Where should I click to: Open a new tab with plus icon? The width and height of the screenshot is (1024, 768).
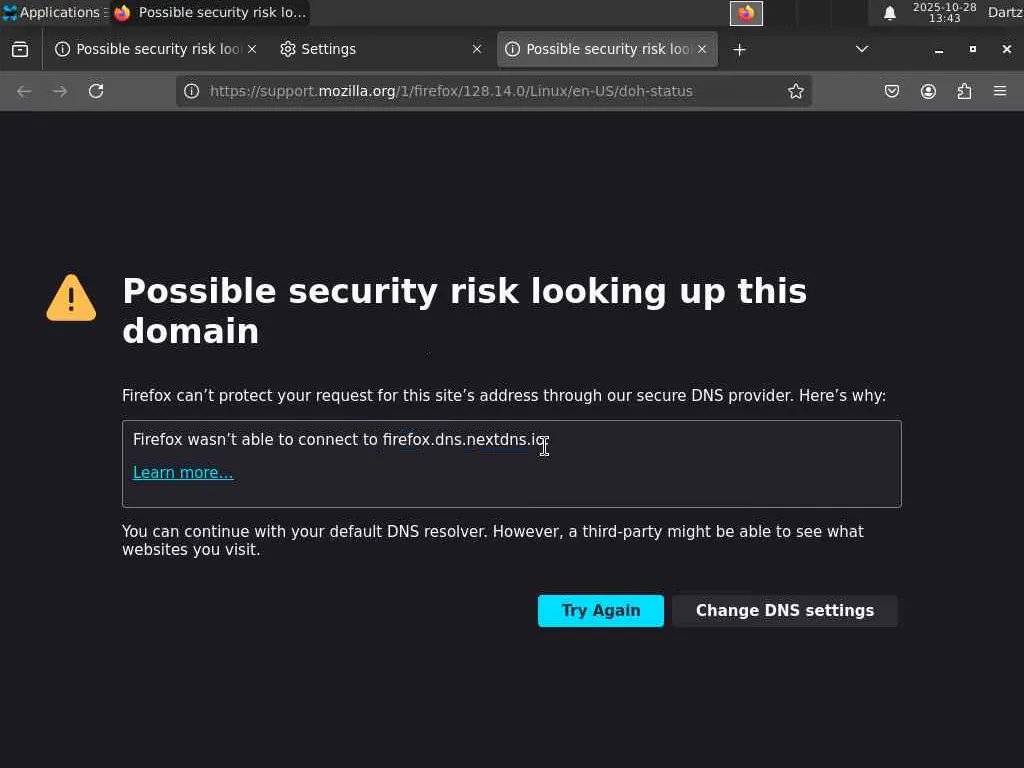coord(739,49)
